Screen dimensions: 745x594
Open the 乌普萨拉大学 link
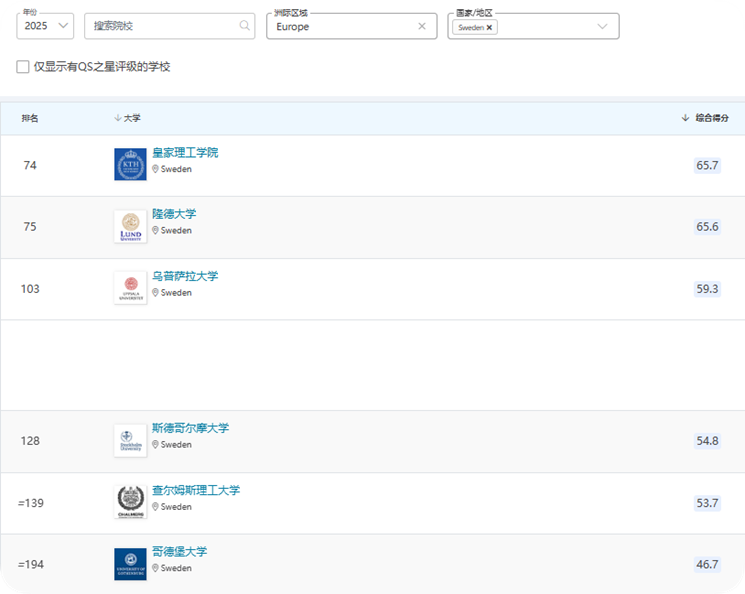point(185,276)
